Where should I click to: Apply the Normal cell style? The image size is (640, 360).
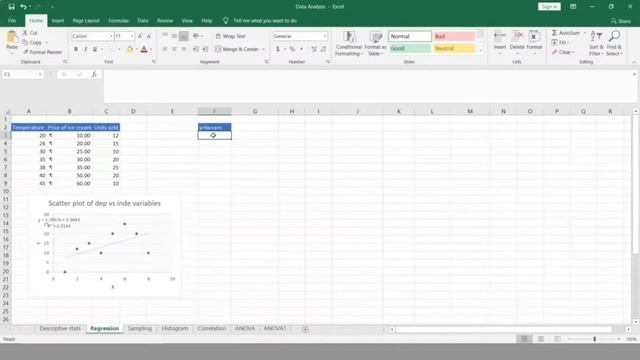pos(410,36)
